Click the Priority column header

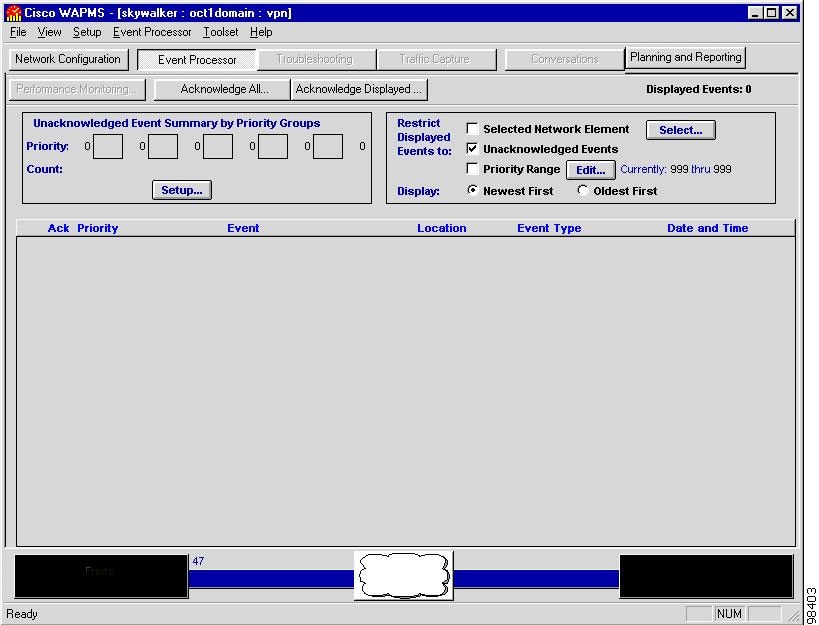click(98, 228)
